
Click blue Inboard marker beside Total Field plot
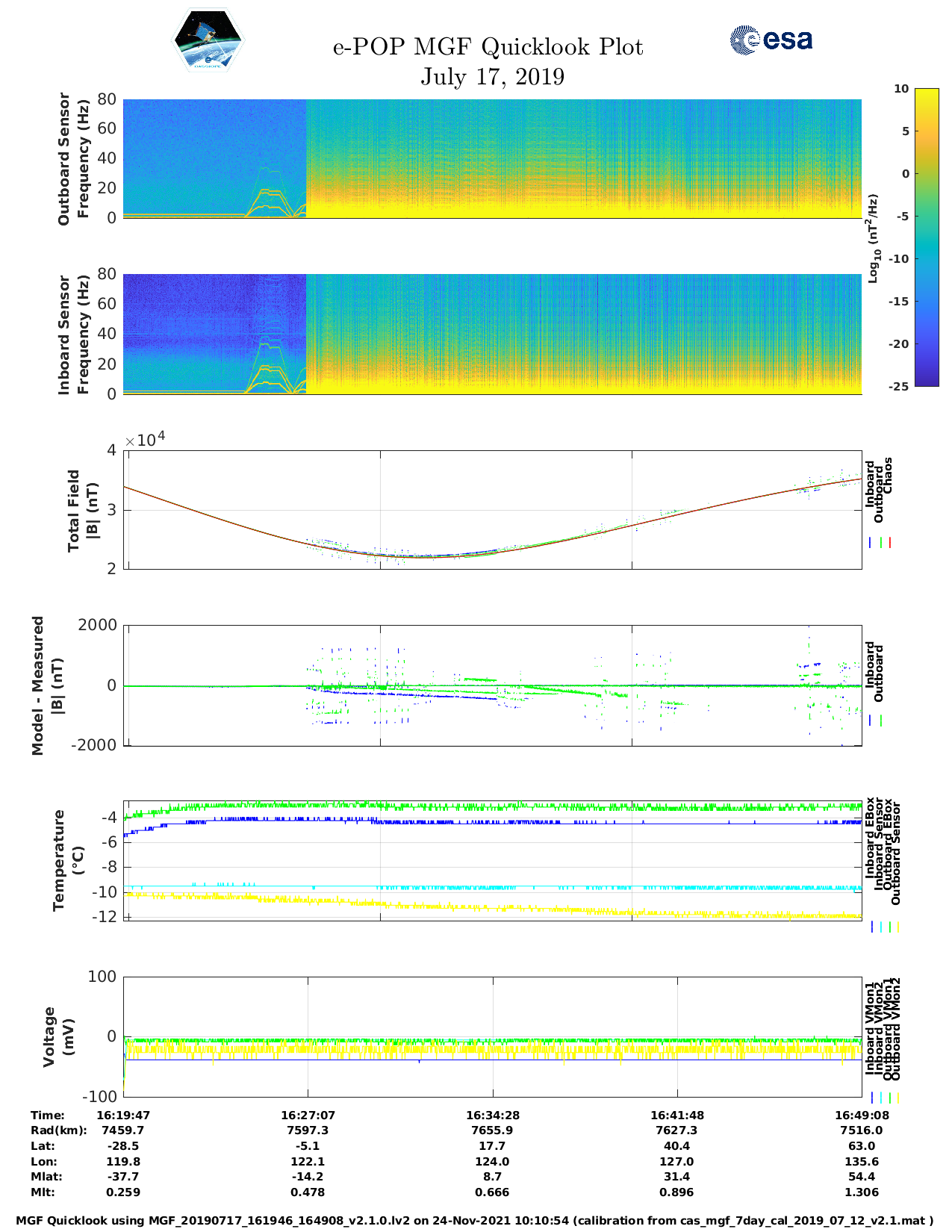click(x=871, y=543)
